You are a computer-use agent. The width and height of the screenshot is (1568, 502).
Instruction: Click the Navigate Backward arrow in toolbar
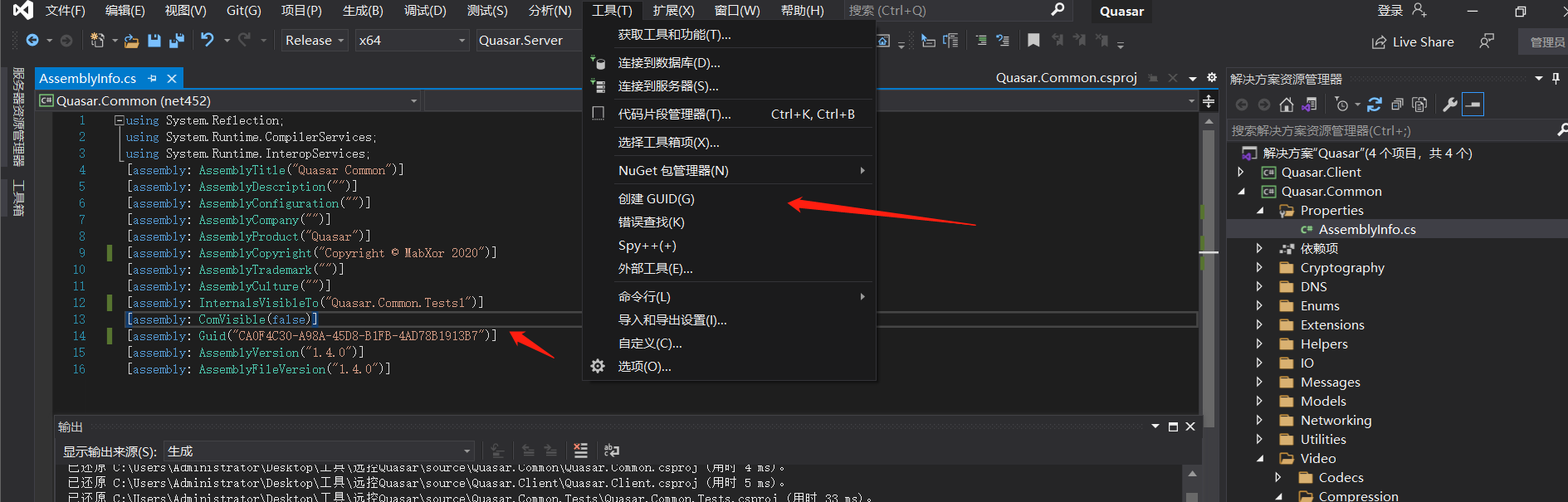pyautogui.click(x=32, y=40)
